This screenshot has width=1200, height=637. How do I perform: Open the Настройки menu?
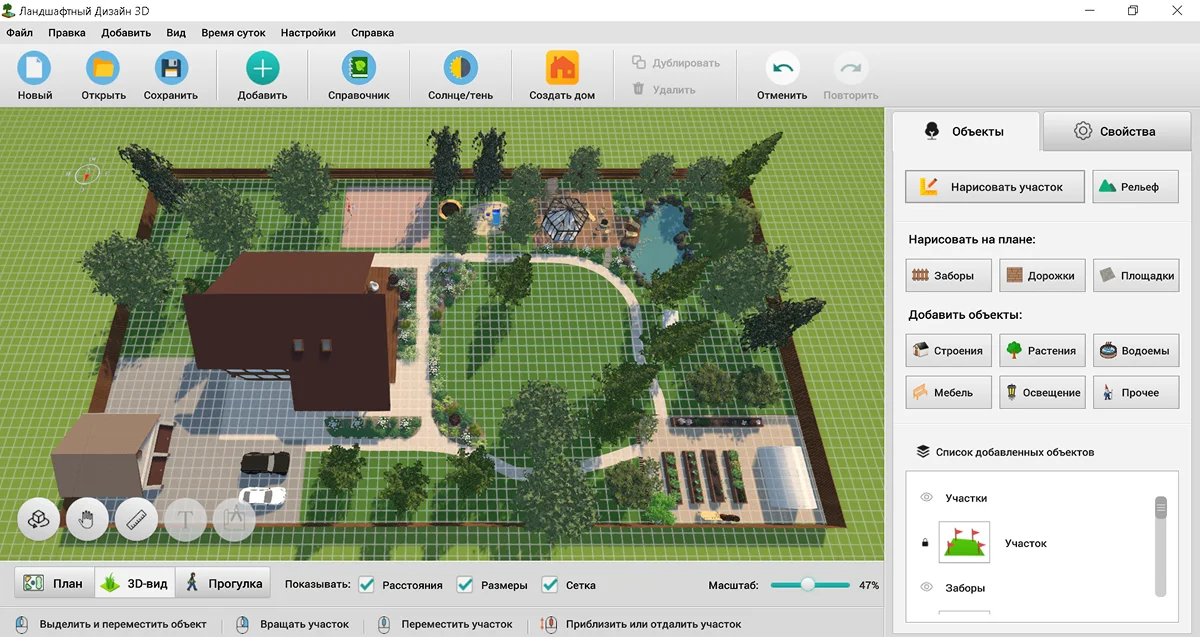[308, 32]
